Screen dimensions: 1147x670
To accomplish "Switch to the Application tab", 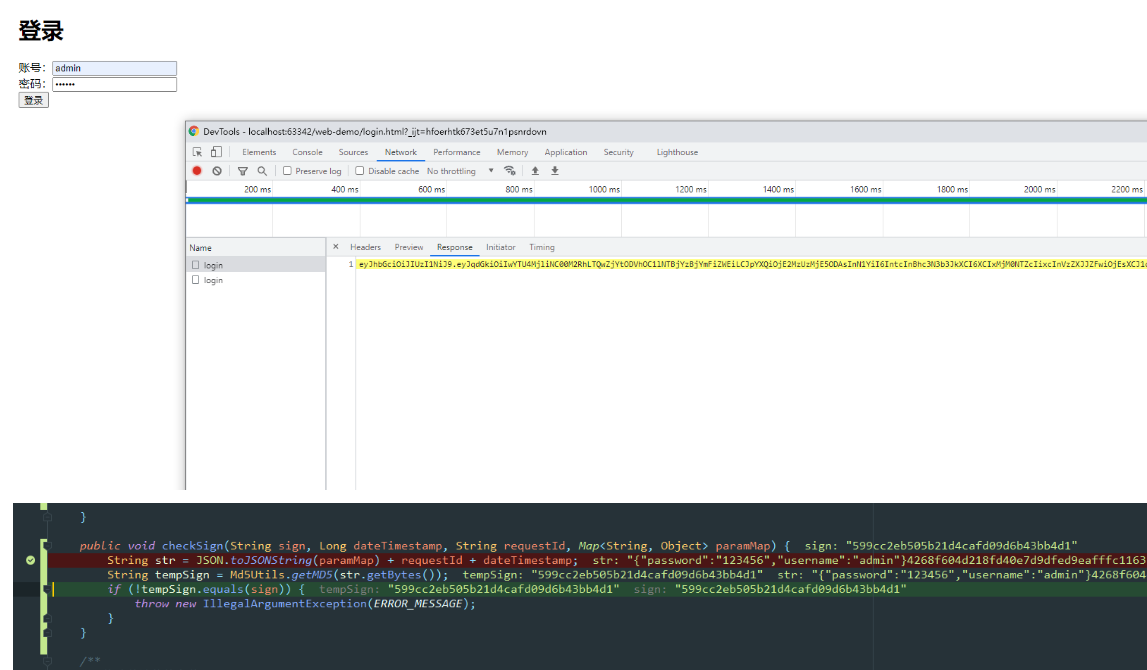I will (565, 152).
